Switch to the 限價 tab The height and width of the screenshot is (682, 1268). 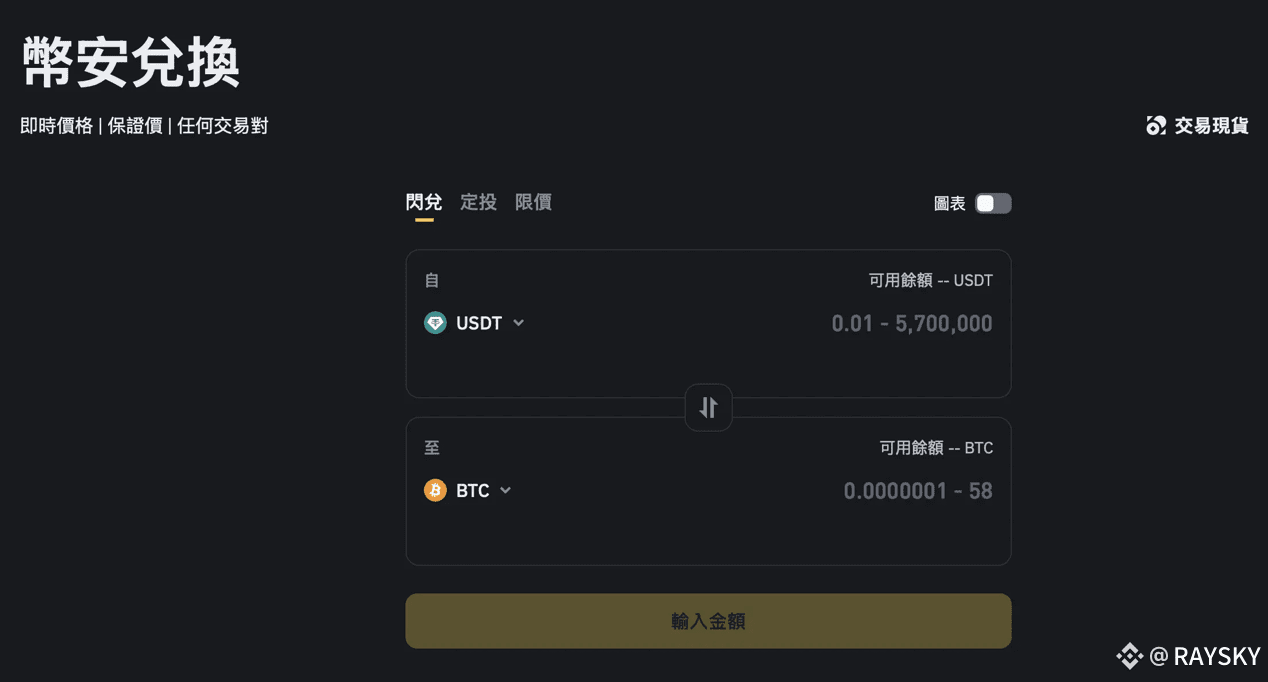[x=533, y=202]
